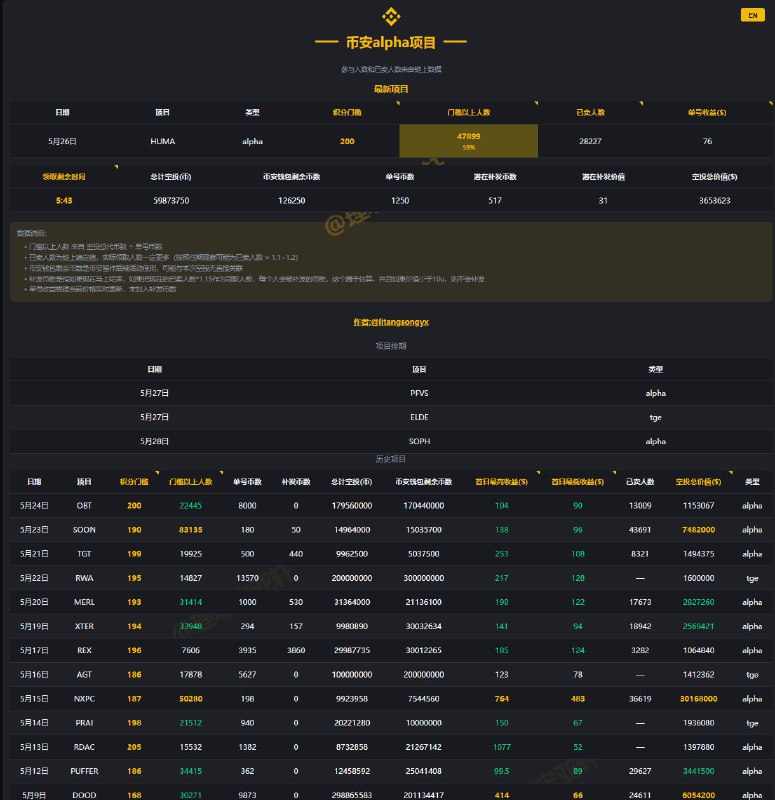Click PUFFER's threshold count 34415

(191, 771)
